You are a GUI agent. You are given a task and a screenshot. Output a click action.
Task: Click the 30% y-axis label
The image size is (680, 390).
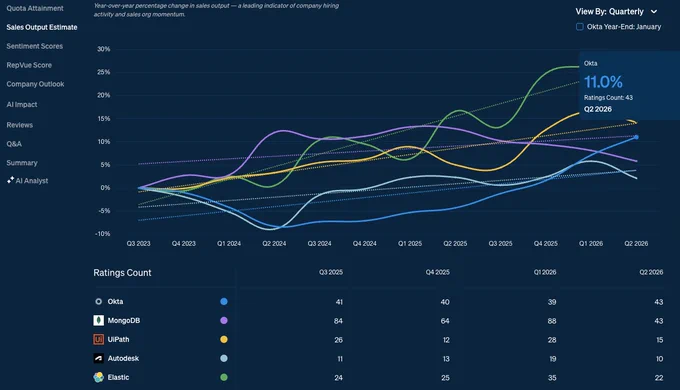(x=103, y=49)
